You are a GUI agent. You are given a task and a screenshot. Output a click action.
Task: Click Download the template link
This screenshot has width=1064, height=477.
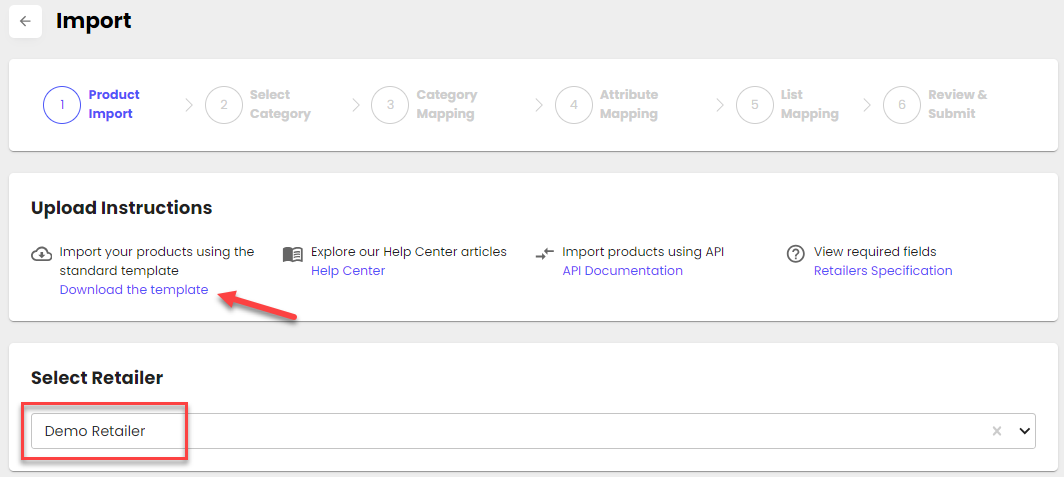pyautogui.click(x=134, y=290)
